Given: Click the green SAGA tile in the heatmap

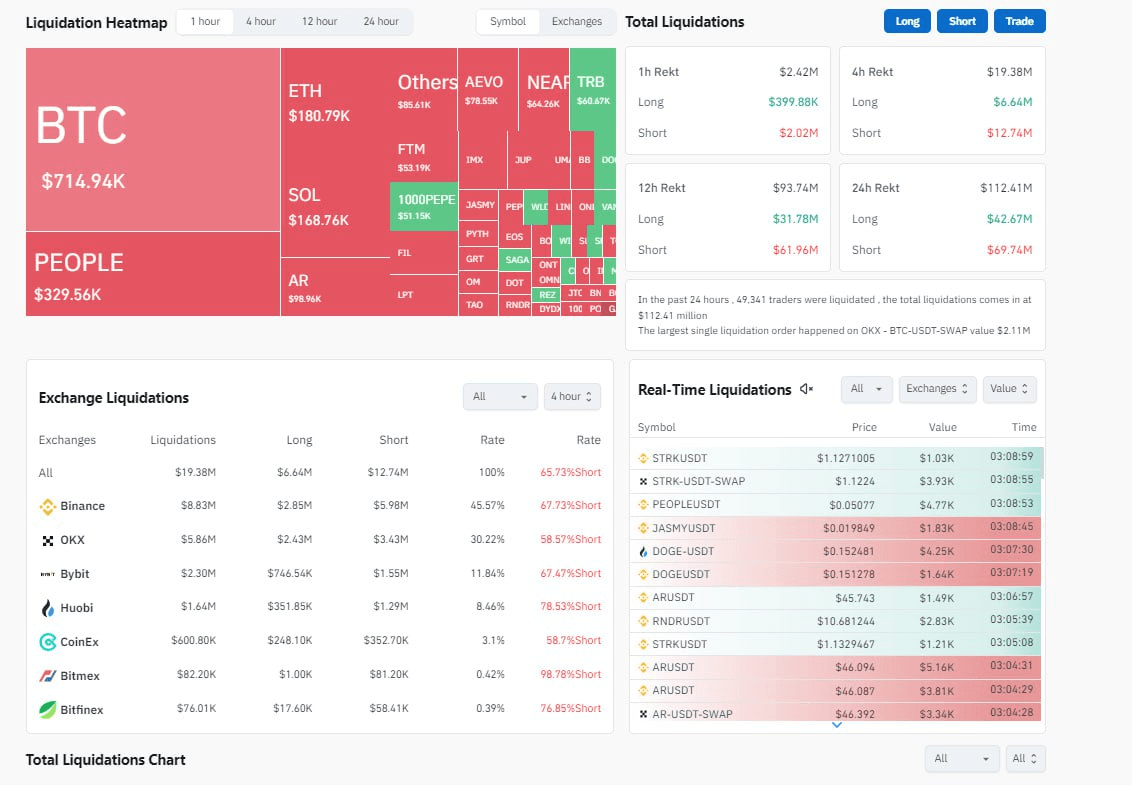Looking at the screenshot, I should [x=517, y=260].
